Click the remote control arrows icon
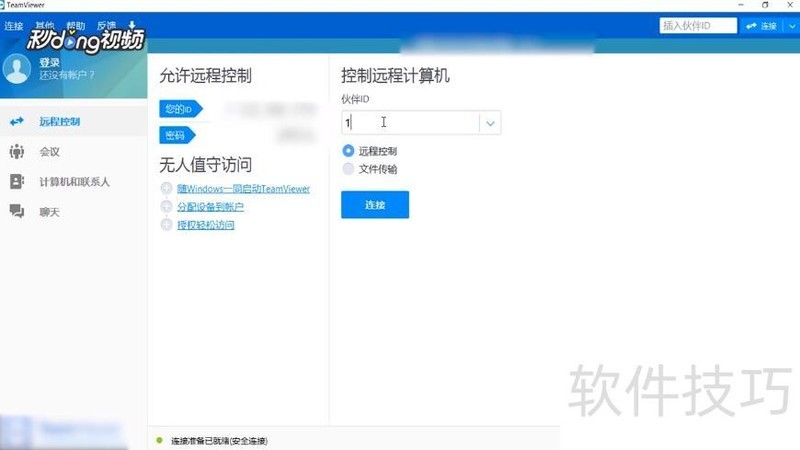Viewport: 800px width, 450px height. [x=17, y=121]
